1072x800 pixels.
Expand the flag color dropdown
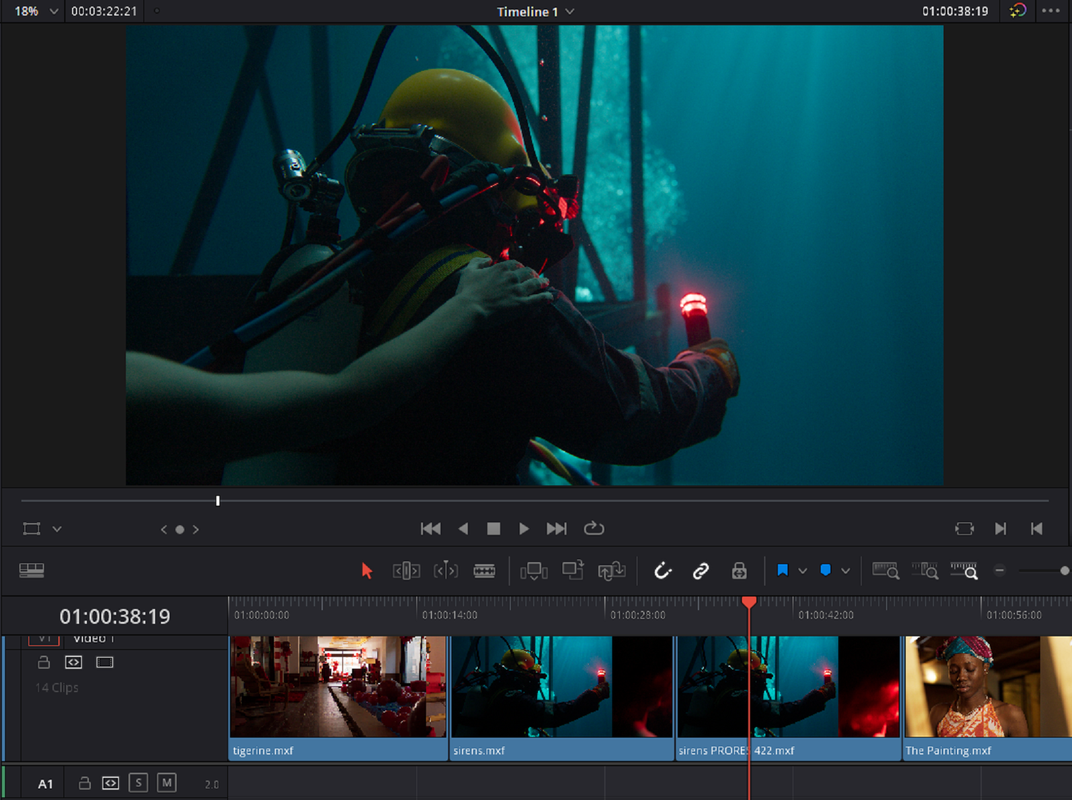pos(803,571)
